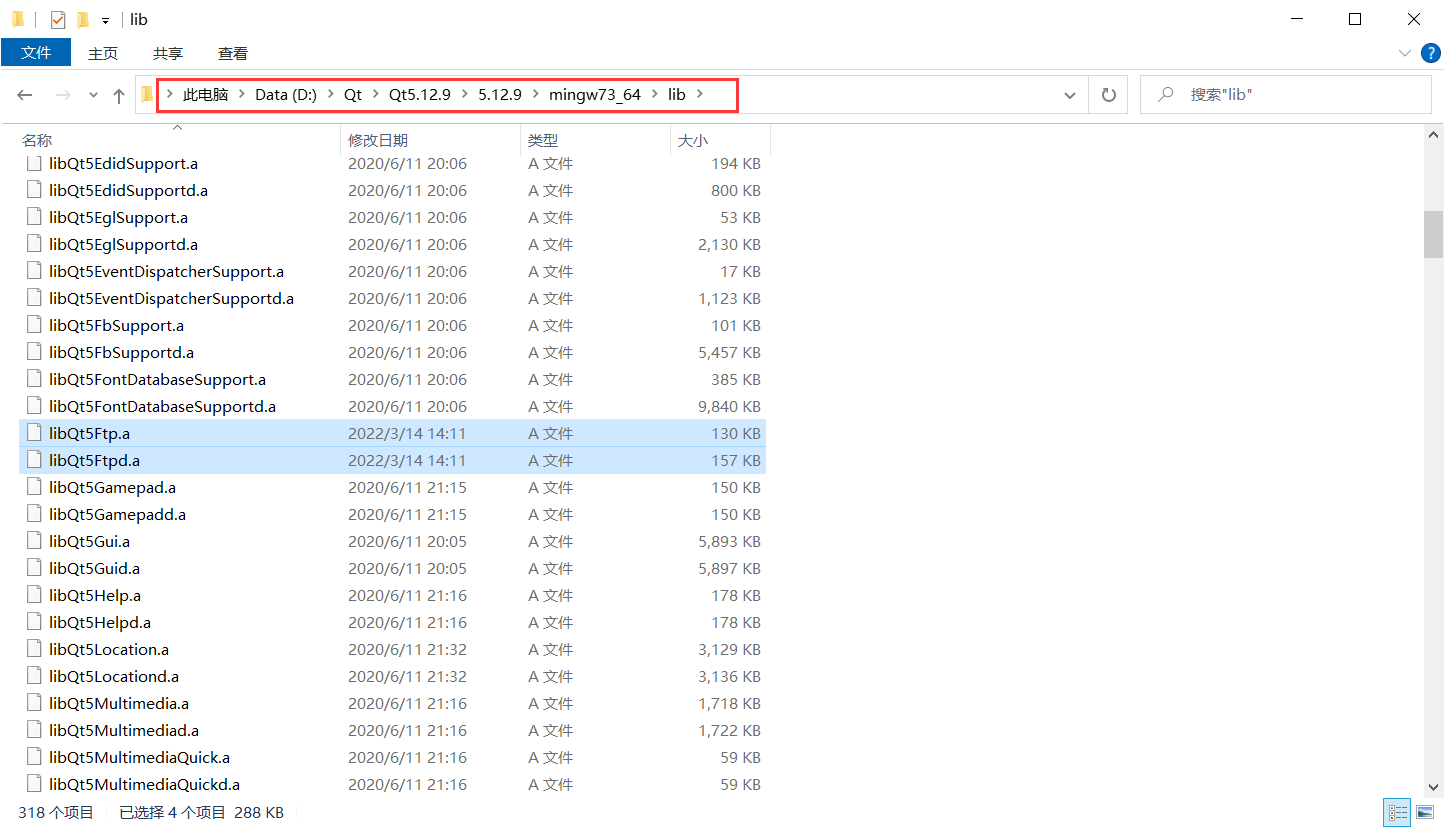Select file libQt5EdidSupport.a
The width and height of the screenshot is (1445, 828).
click(392, 163)
